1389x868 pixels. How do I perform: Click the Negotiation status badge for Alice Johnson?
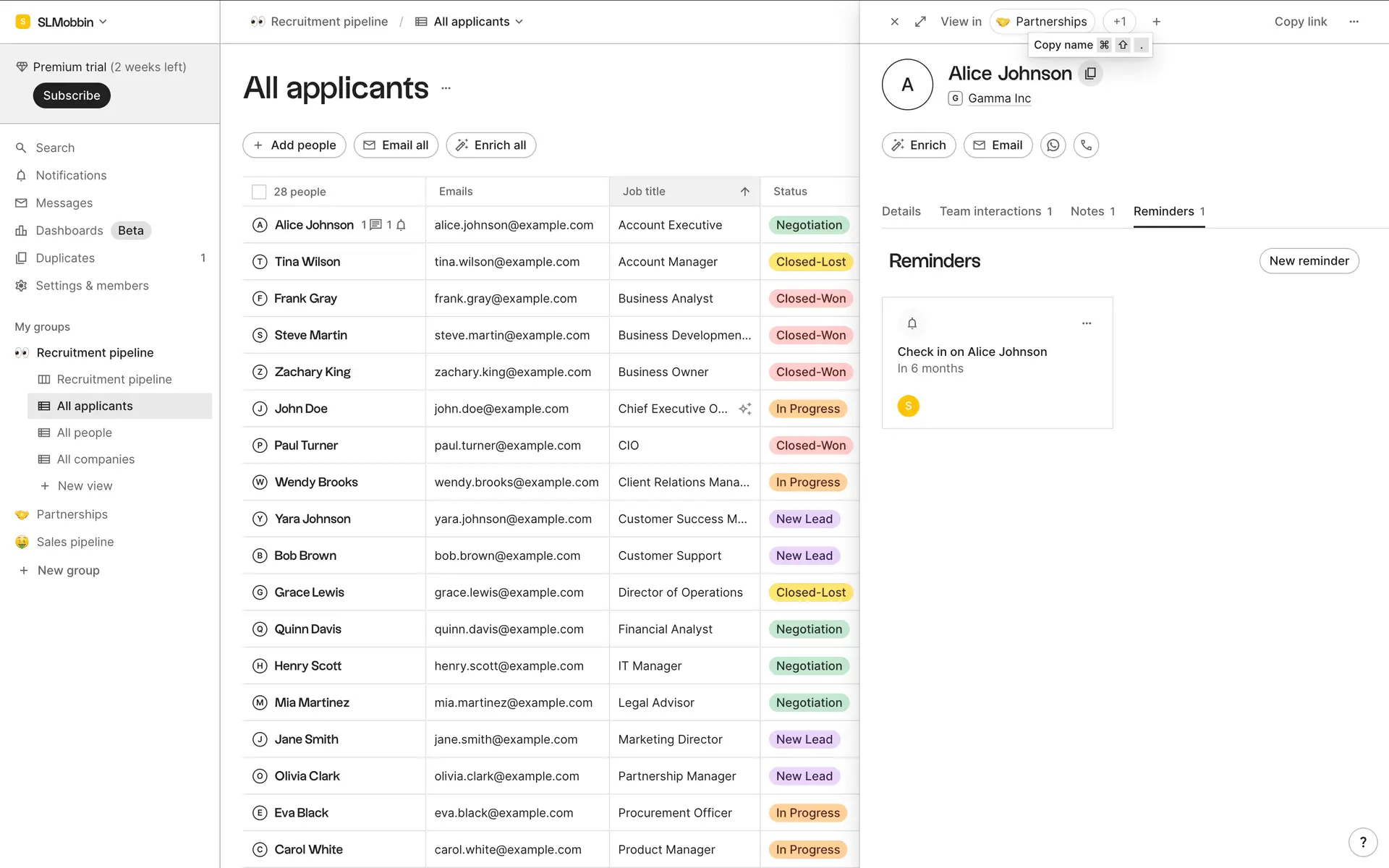[x=808, y=225]
